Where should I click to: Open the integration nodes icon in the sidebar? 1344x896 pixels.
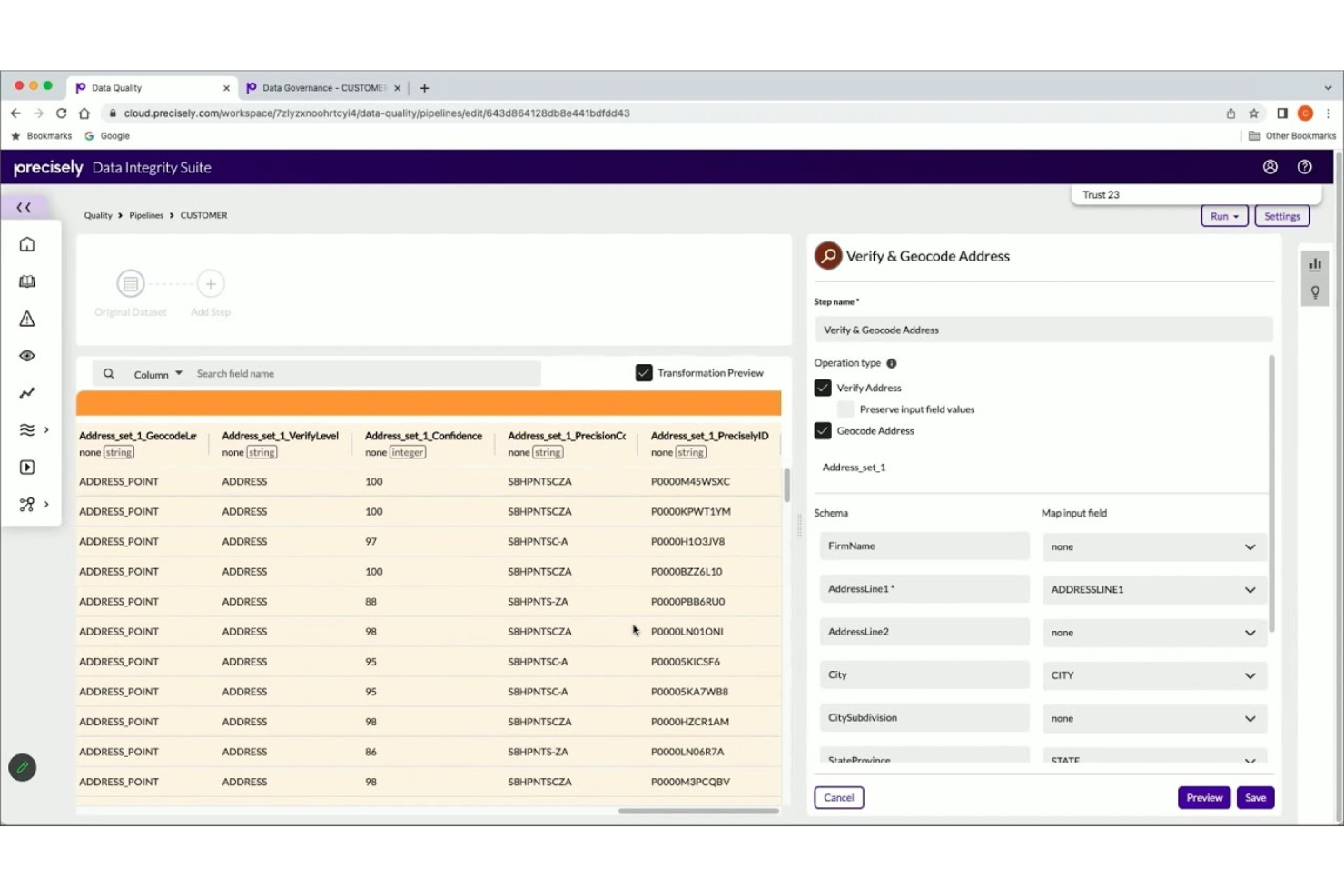pyautogui.click(x=27, y=505)
